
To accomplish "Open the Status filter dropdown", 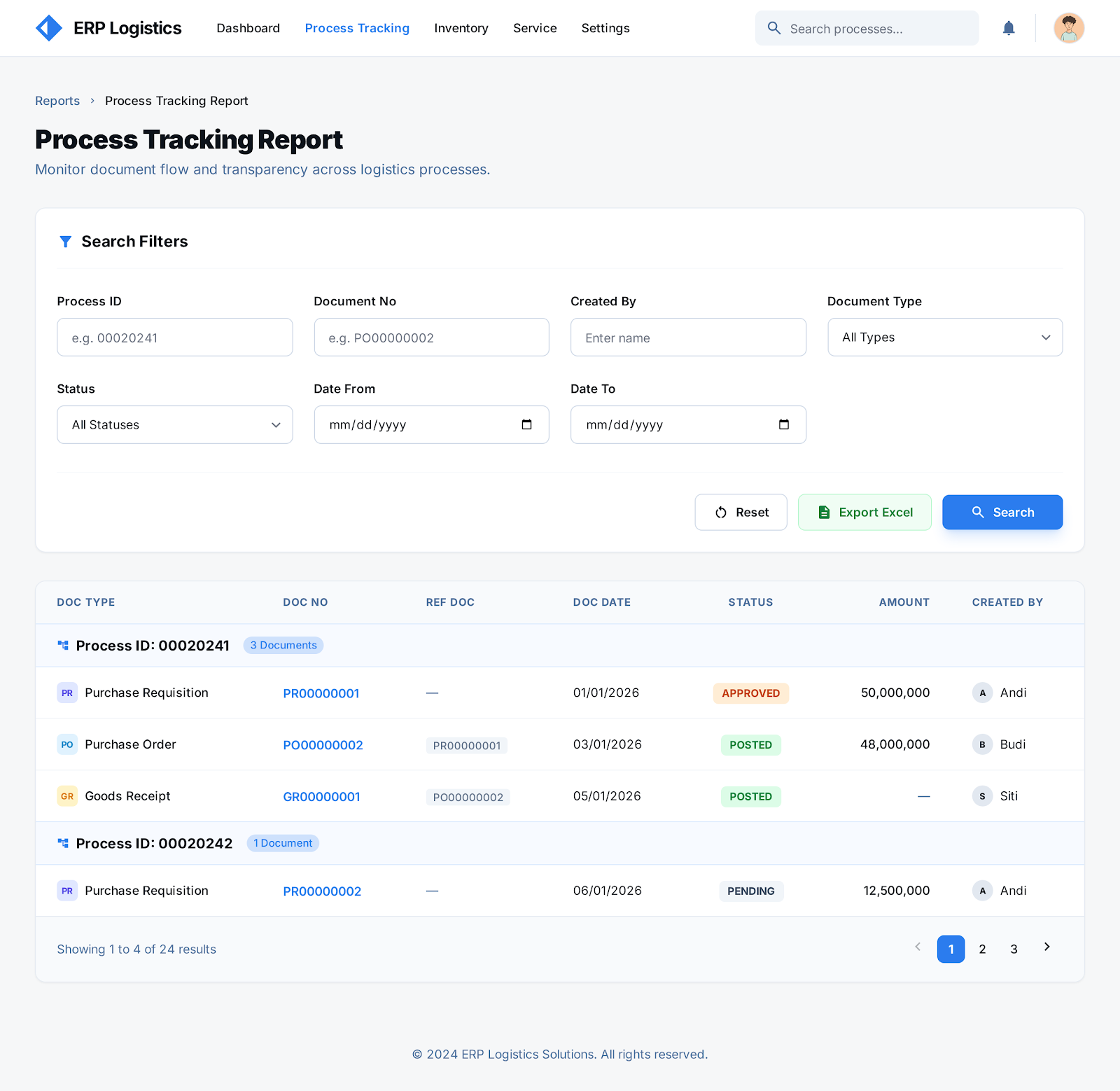I will point(174,425).
